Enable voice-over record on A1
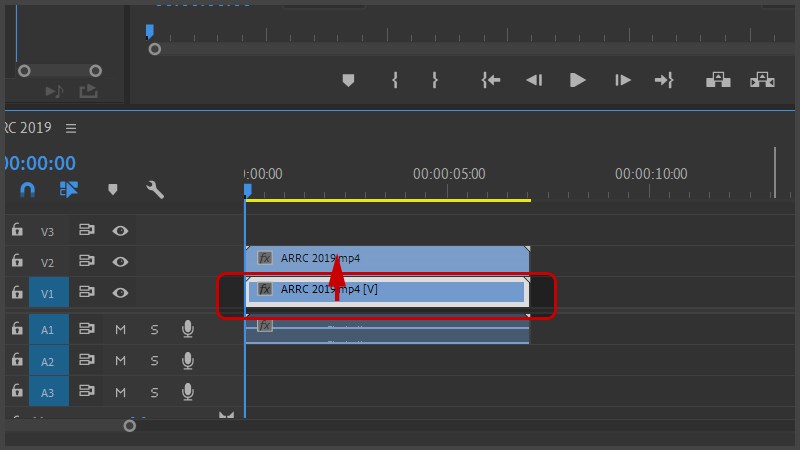Image resolution: width=800 pixels, height=450 pixels. 188,329
